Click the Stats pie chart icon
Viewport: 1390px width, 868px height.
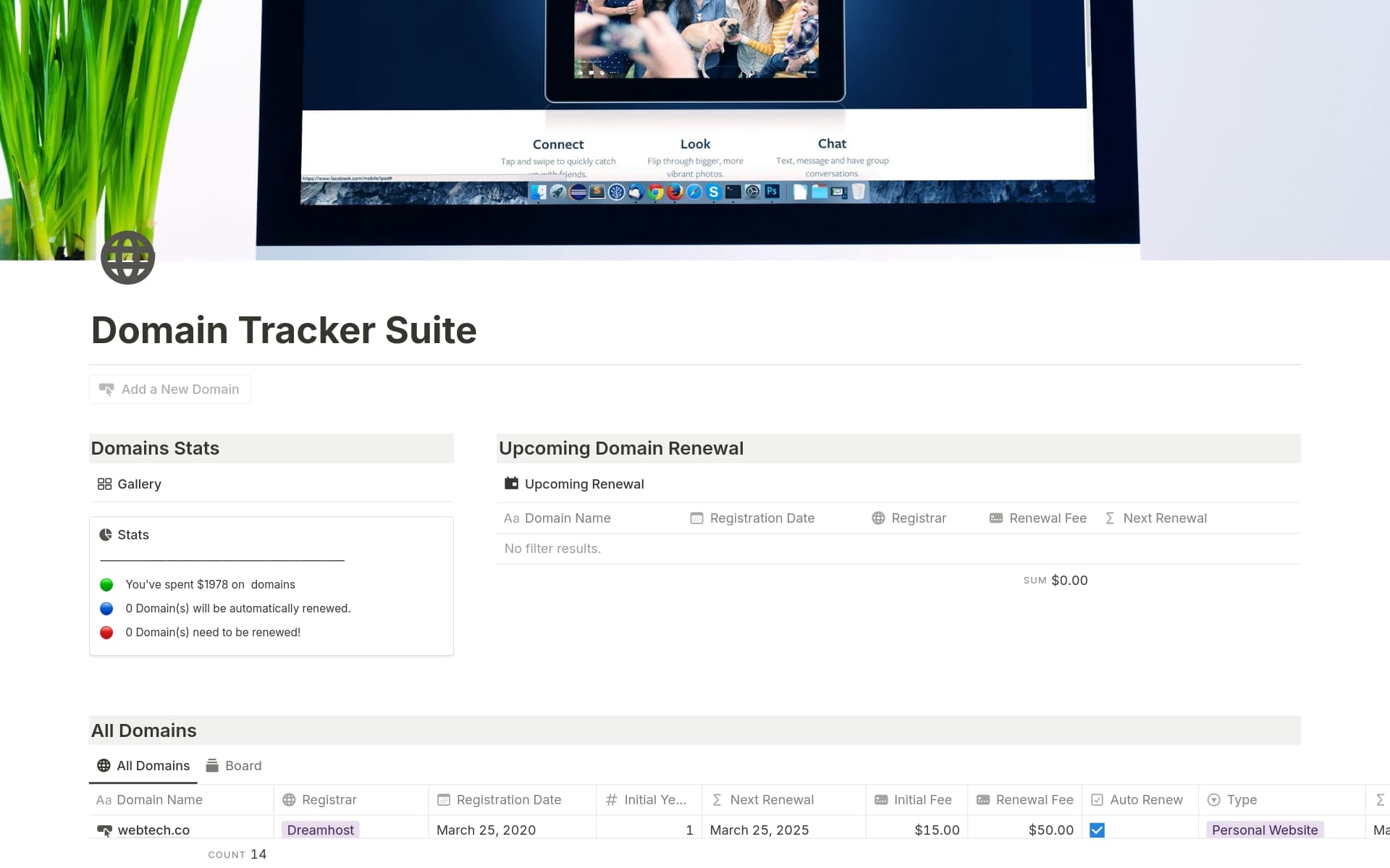[x=106, y=535]
